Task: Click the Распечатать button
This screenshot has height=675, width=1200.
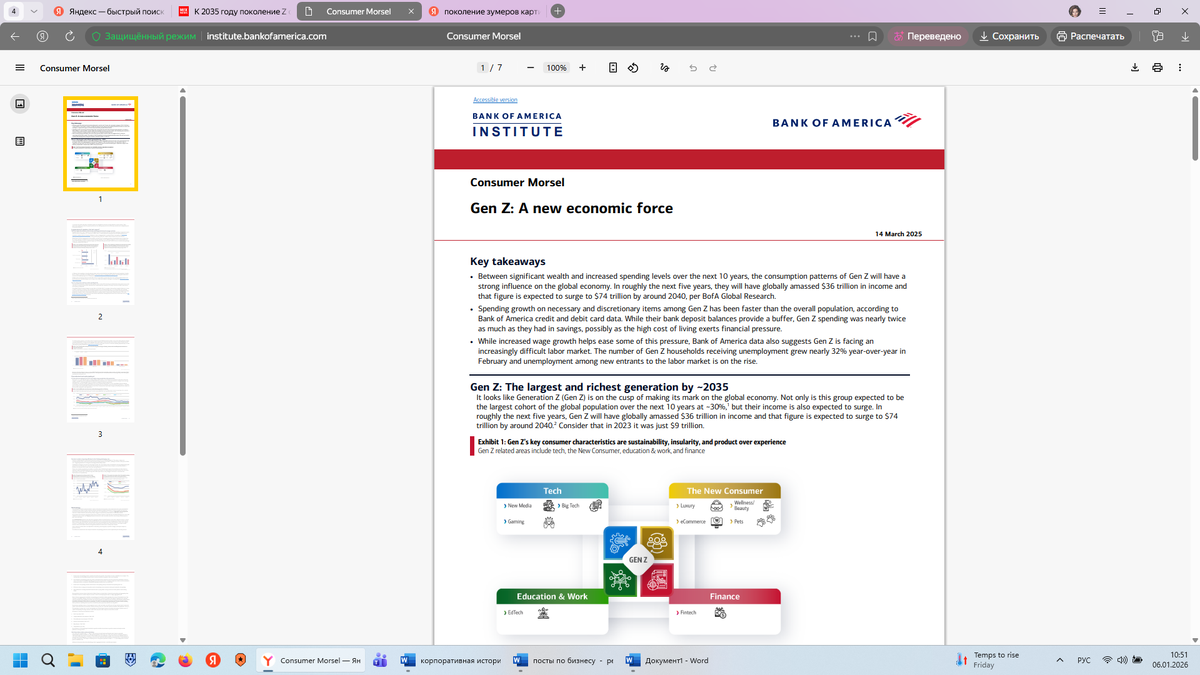Action: pyautogui.click(x=1091, y=36)
